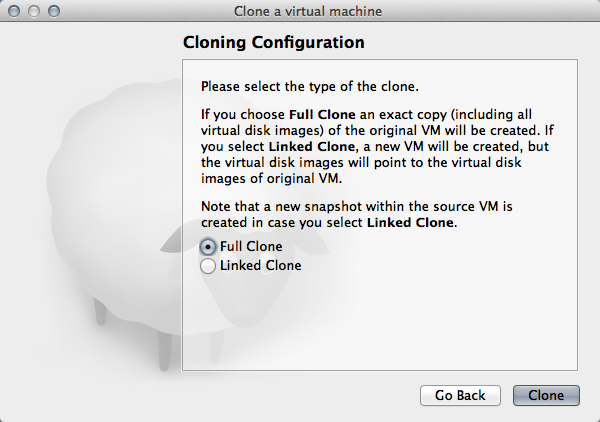Minimize the window with the yellow button

tap(34, 11)
